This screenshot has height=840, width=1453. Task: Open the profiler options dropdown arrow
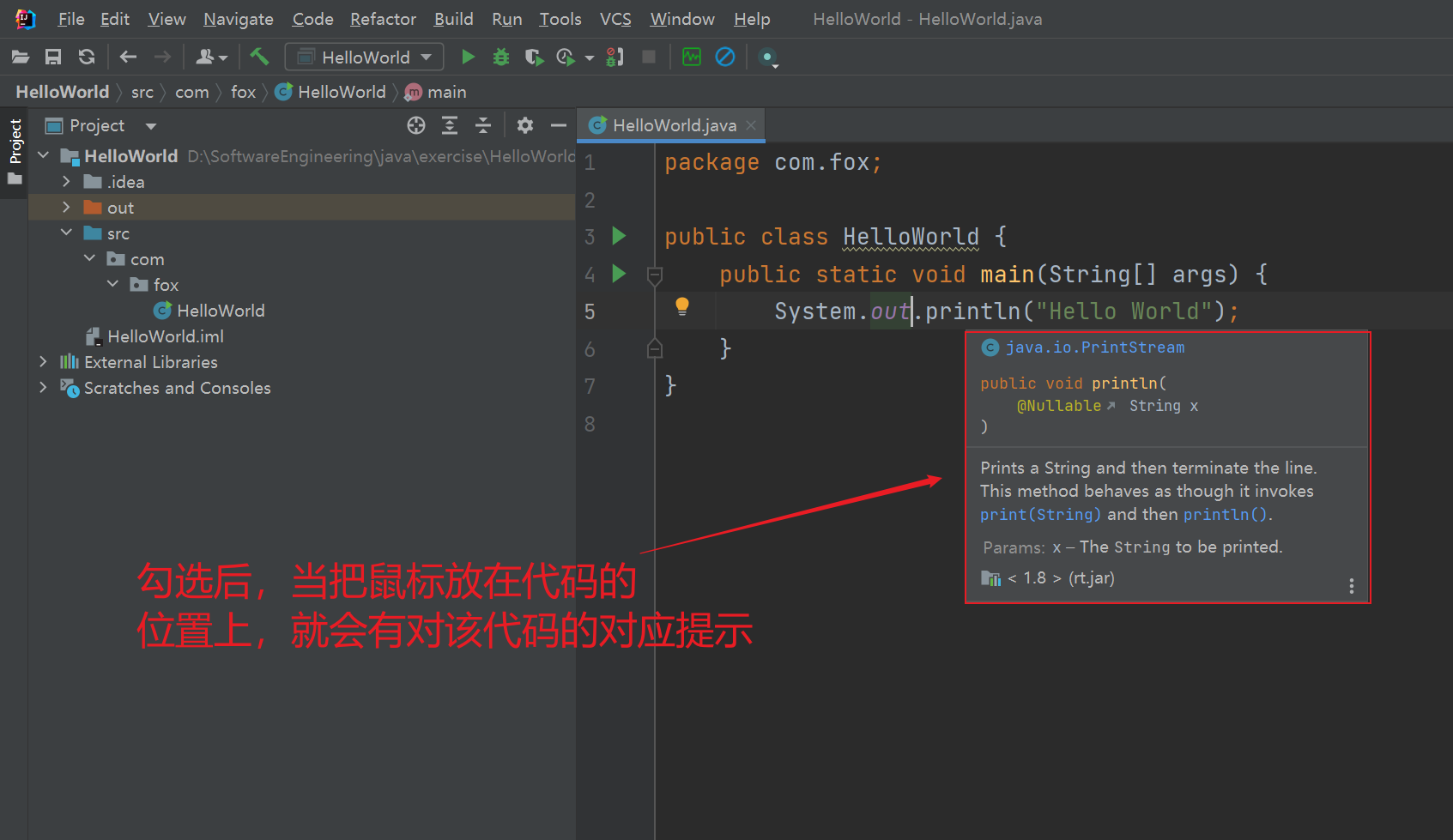point(590,58)
